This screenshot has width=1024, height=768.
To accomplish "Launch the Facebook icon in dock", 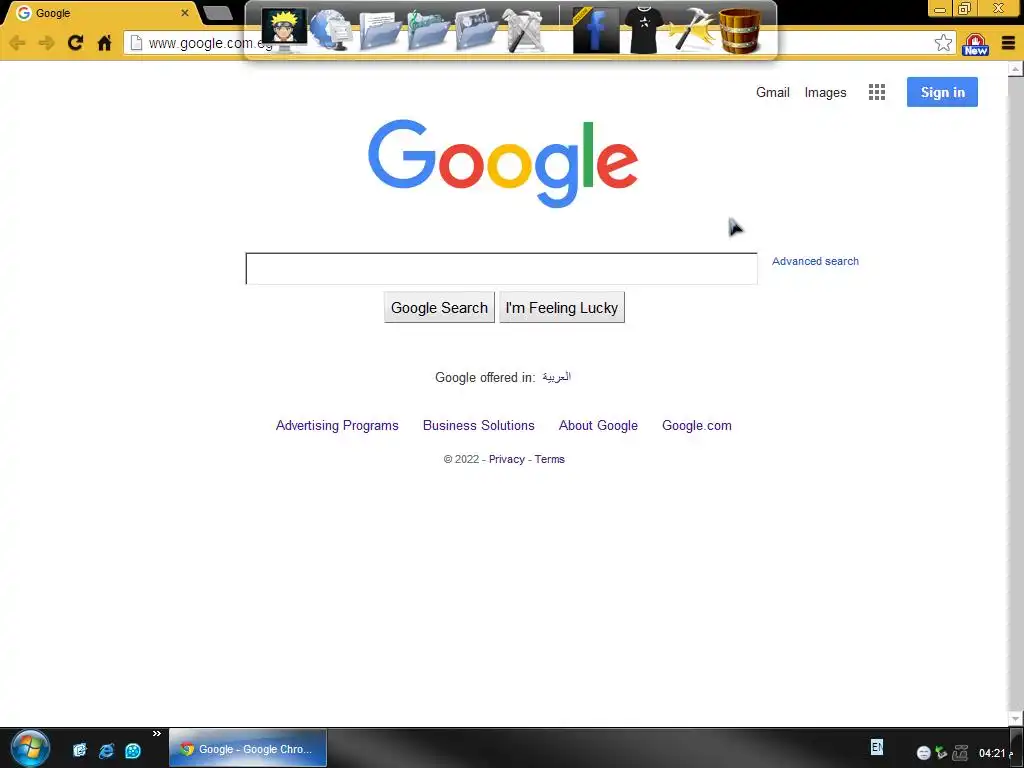I will tap(595, 30).
